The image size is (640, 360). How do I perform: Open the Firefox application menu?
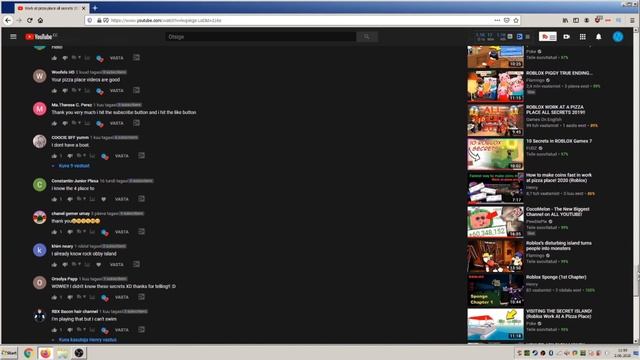(x=632, y=20)
